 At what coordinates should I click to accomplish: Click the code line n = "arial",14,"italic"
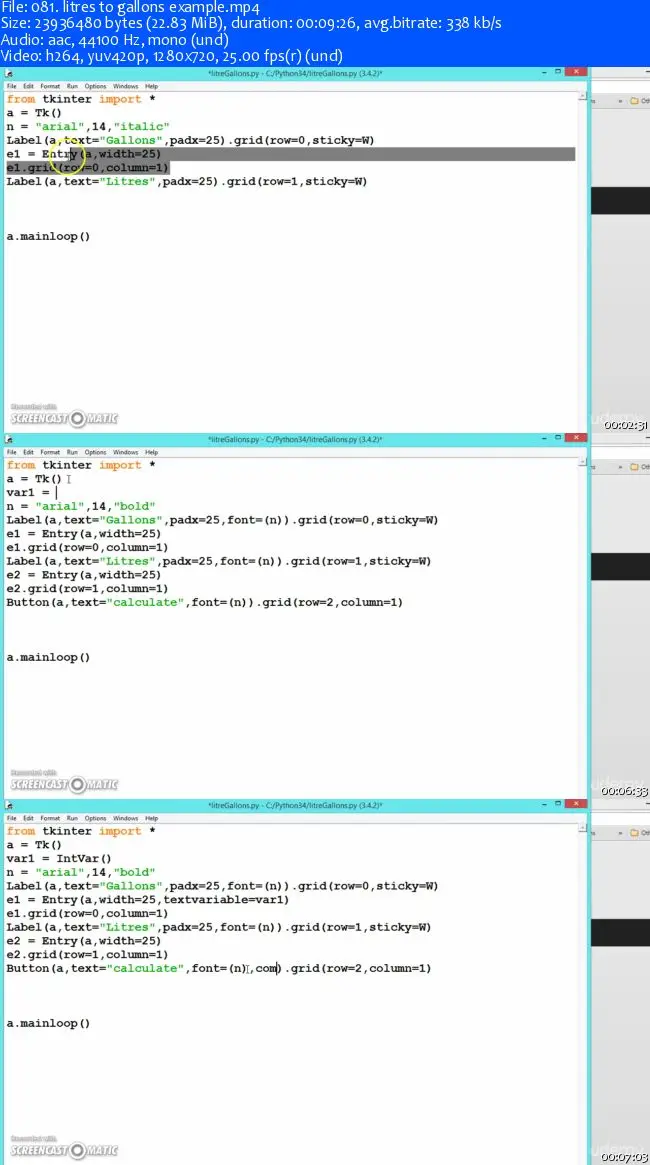(x=88, y=126)
